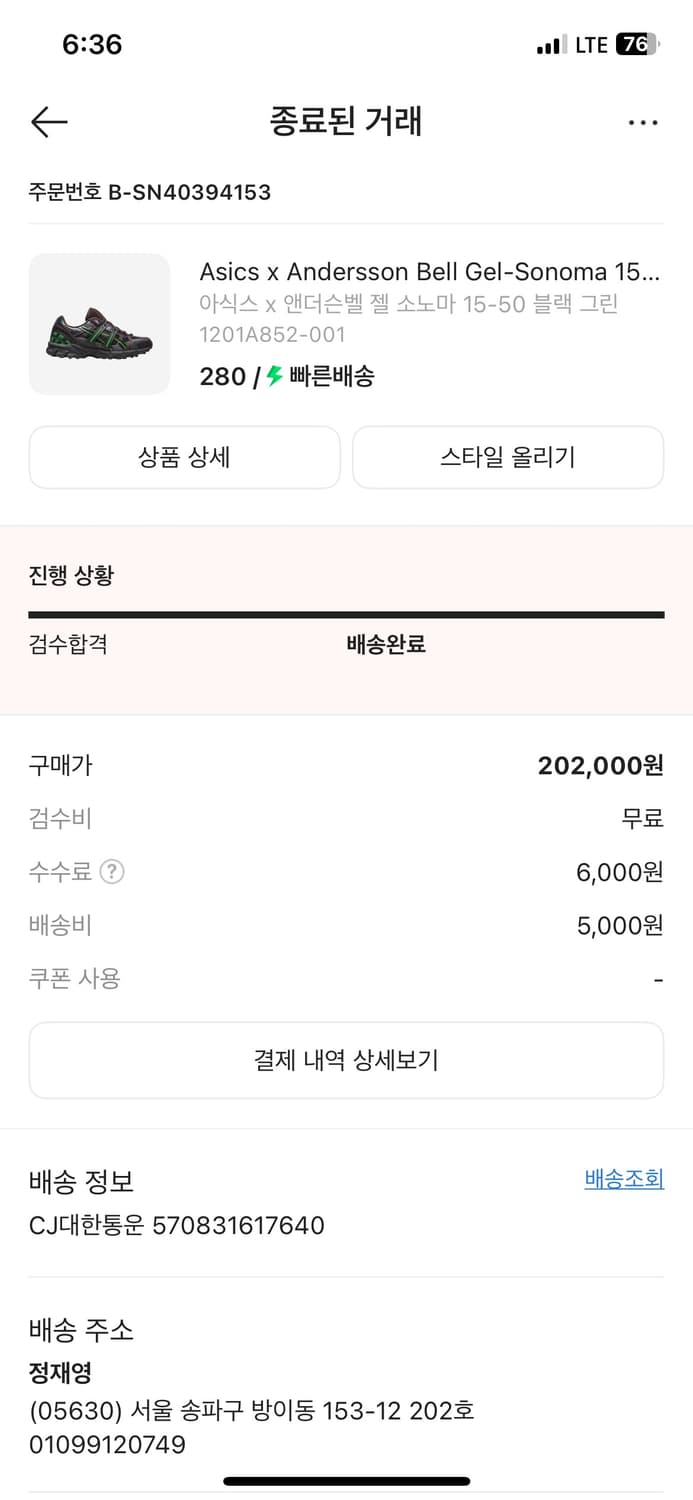
Task: Tap the 배송완료 progress status label
Action: pyautogui.click(x=386, y=644)
